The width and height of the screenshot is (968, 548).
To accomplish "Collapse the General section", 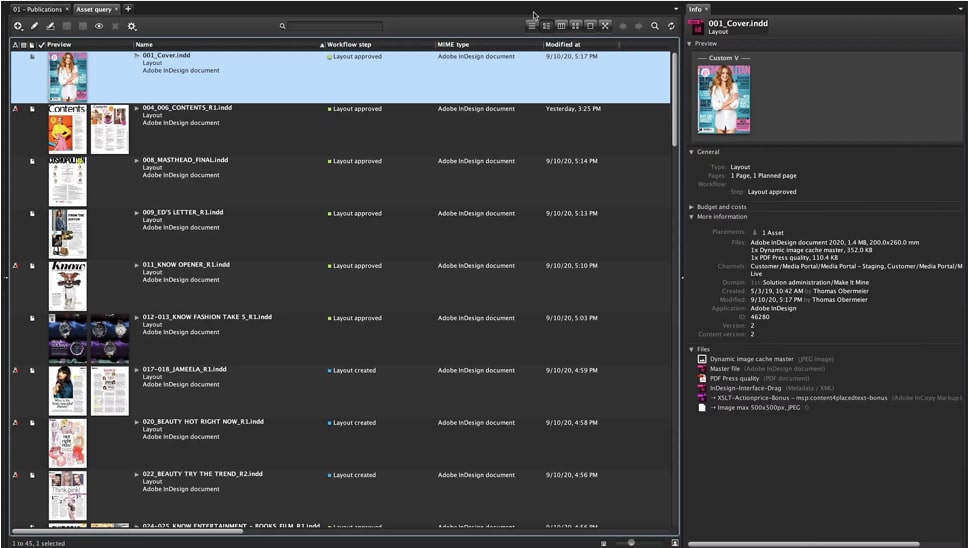I will pyautogui.click(x=691, y=152).
